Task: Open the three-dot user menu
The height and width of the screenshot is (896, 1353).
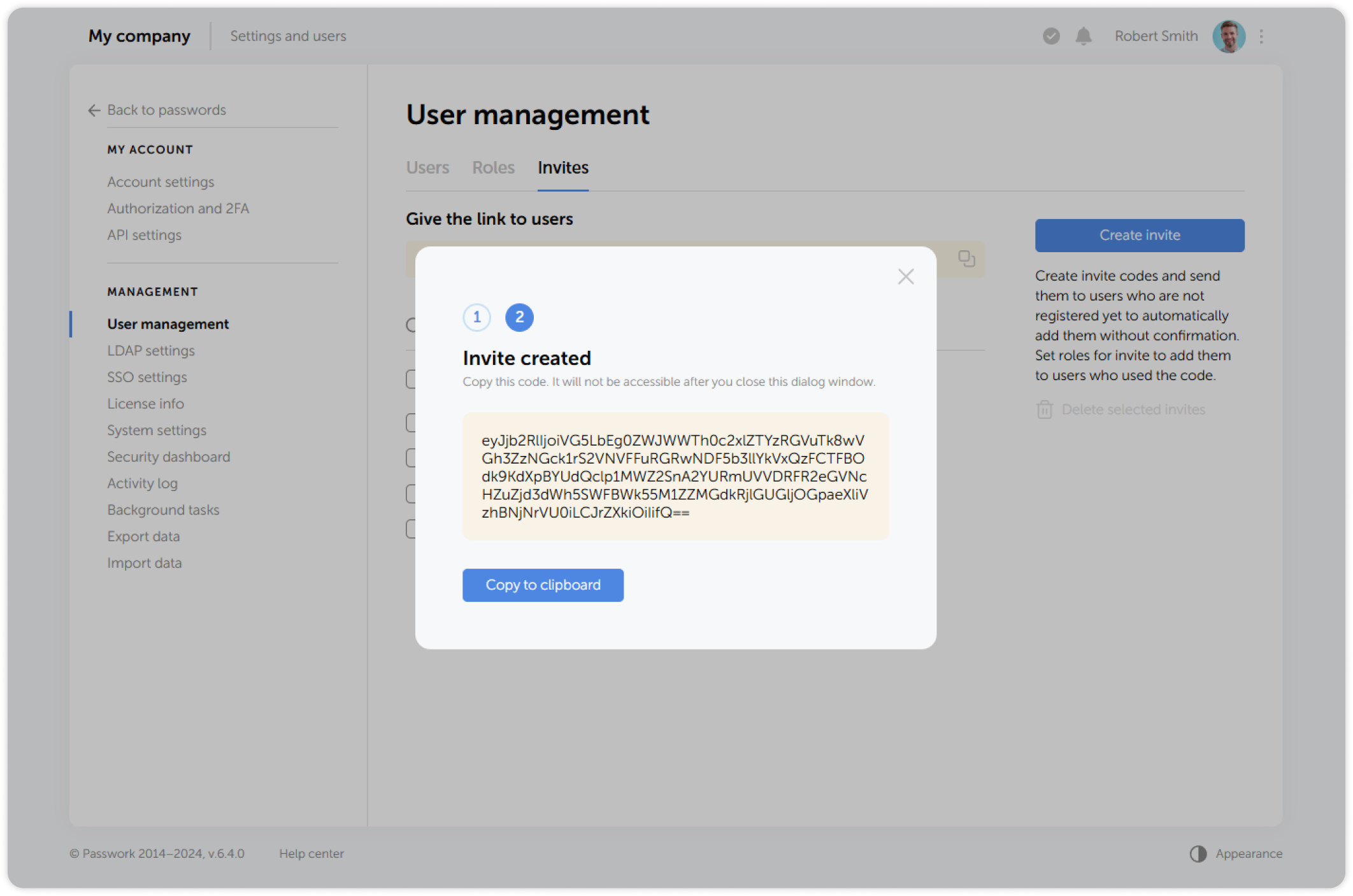Action: (x=1261, y=36)
